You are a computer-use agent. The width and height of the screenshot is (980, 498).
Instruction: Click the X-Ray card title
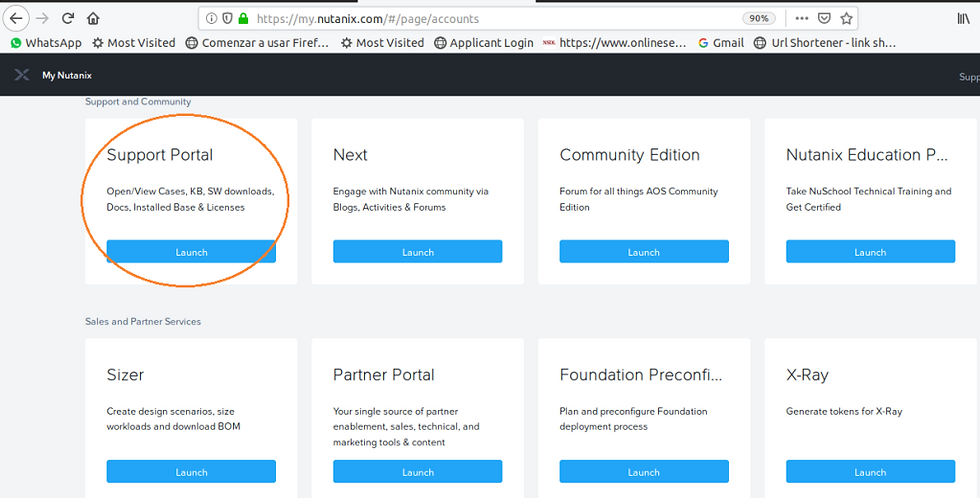(x=807, y=375)
